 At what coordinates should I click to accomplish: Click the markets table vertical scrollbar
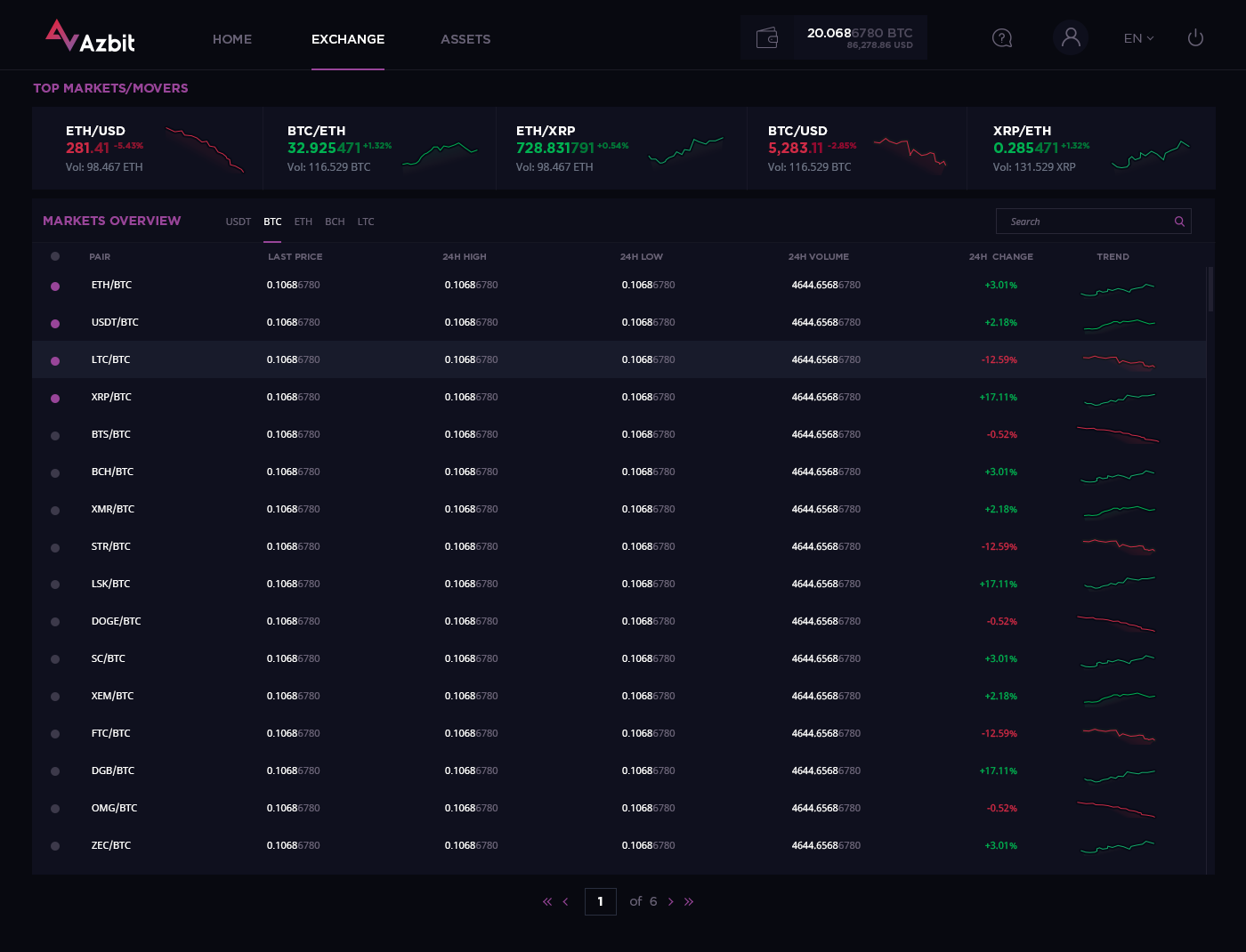tap(1210, 289)
